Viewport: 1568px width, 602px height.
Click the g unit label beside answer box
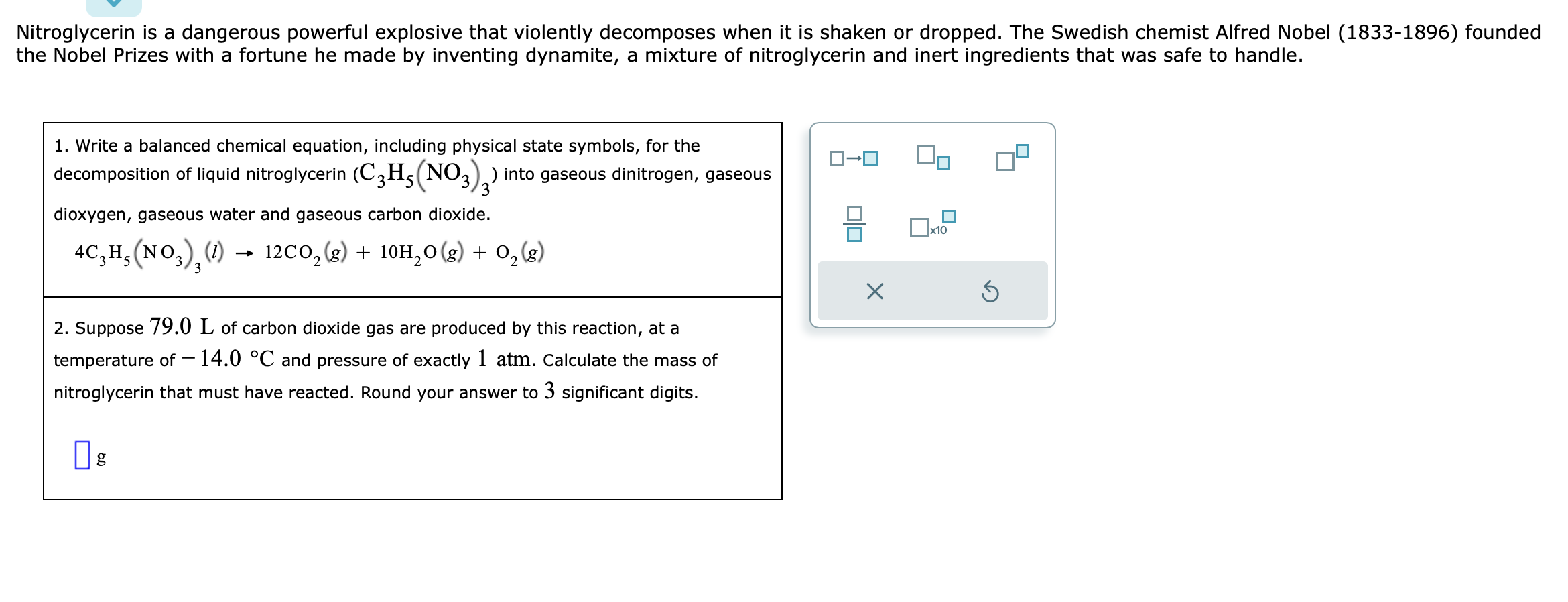pyautogui.click(x=101, y=458)
